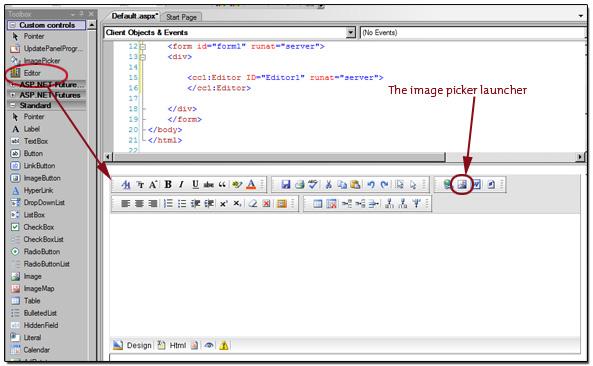Click the paste clipboard icon
This screenshot has width=593, height=366.
(x=355, y=185)
